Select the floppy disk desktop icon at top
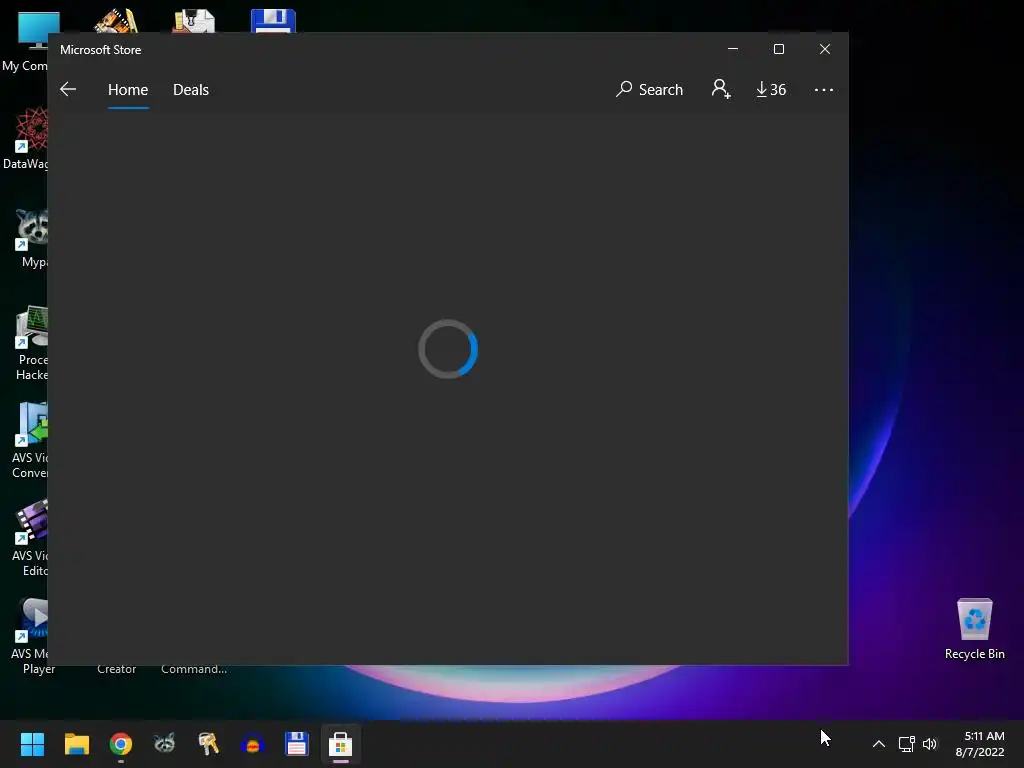1024x768 pixels. (x=273, y=21)
